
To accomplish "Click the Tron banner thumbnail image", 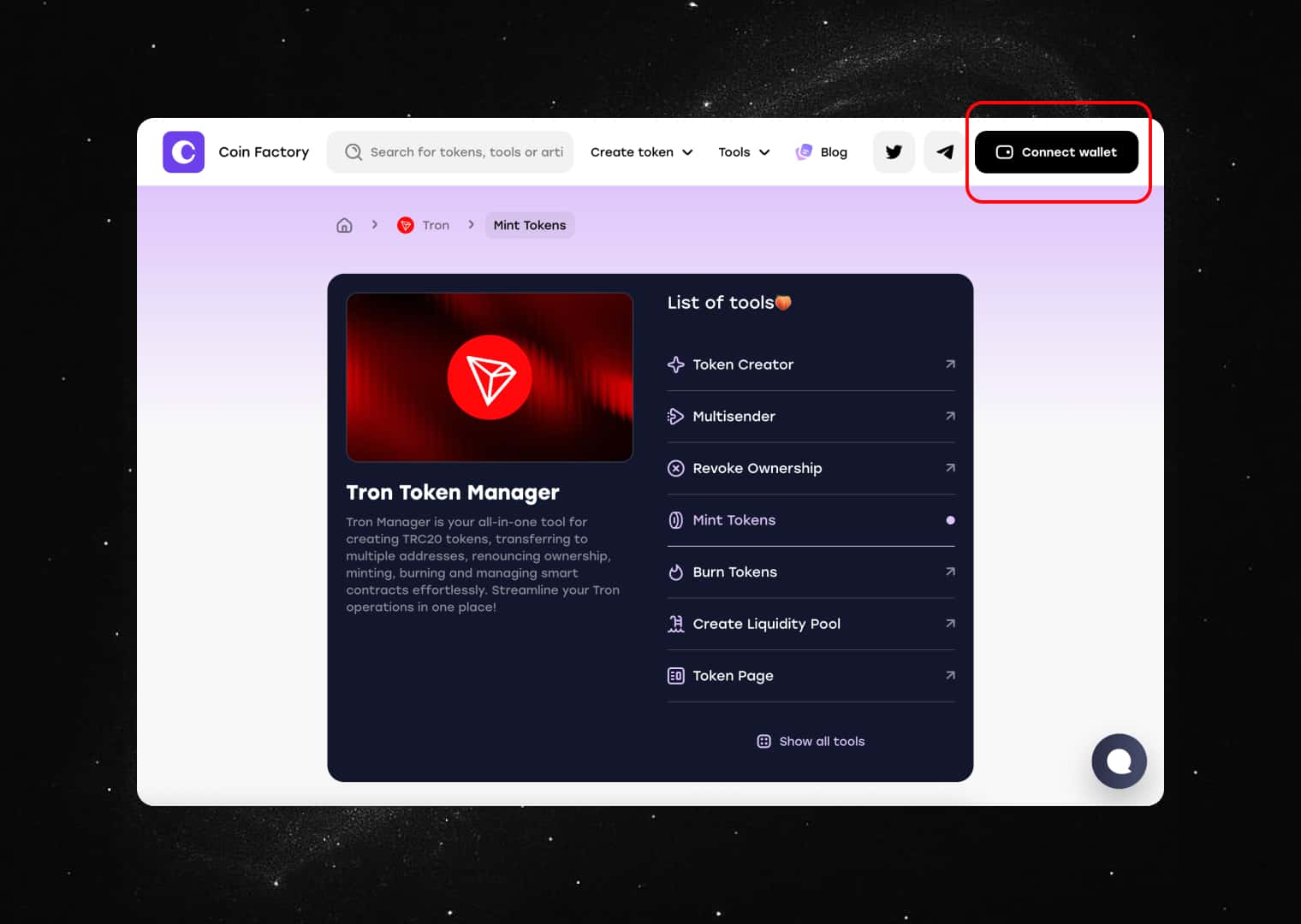I will [490, 377].
